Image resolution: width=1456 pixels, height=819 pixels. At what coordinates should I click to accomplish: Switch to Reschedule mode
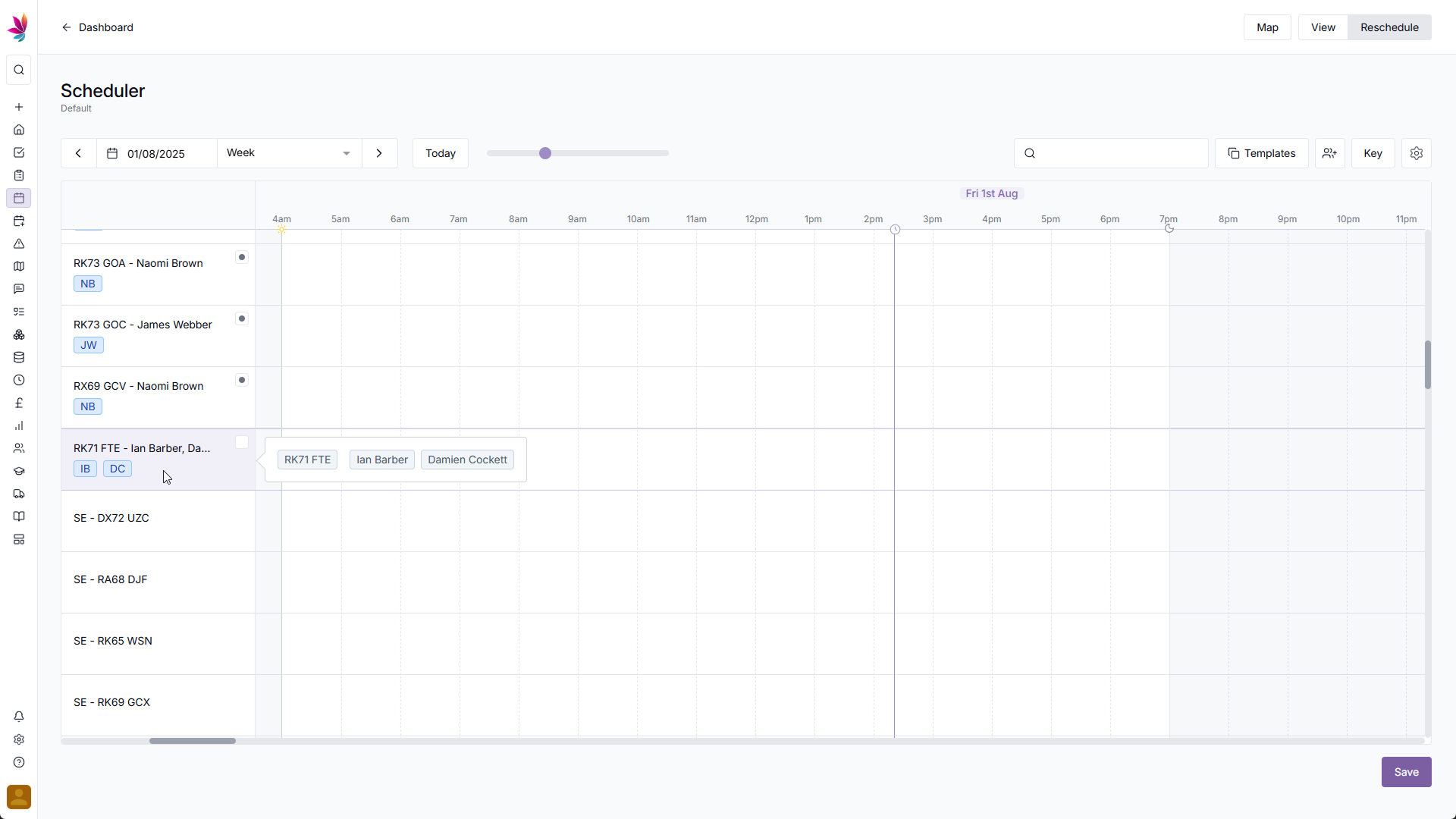[1389, 27]
